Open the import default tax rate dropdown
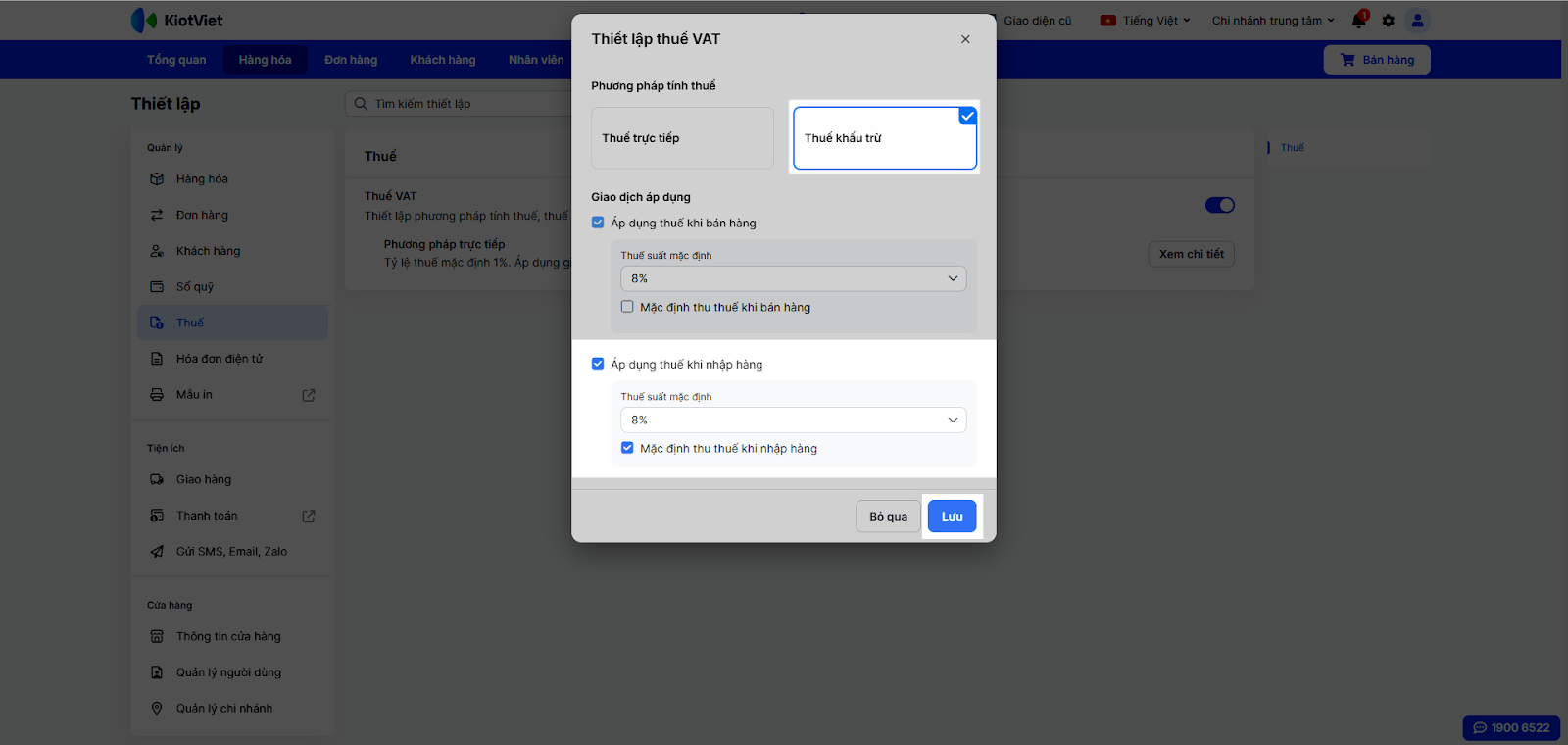Viewport: 1568px width, 745px height. pos(793,420)
